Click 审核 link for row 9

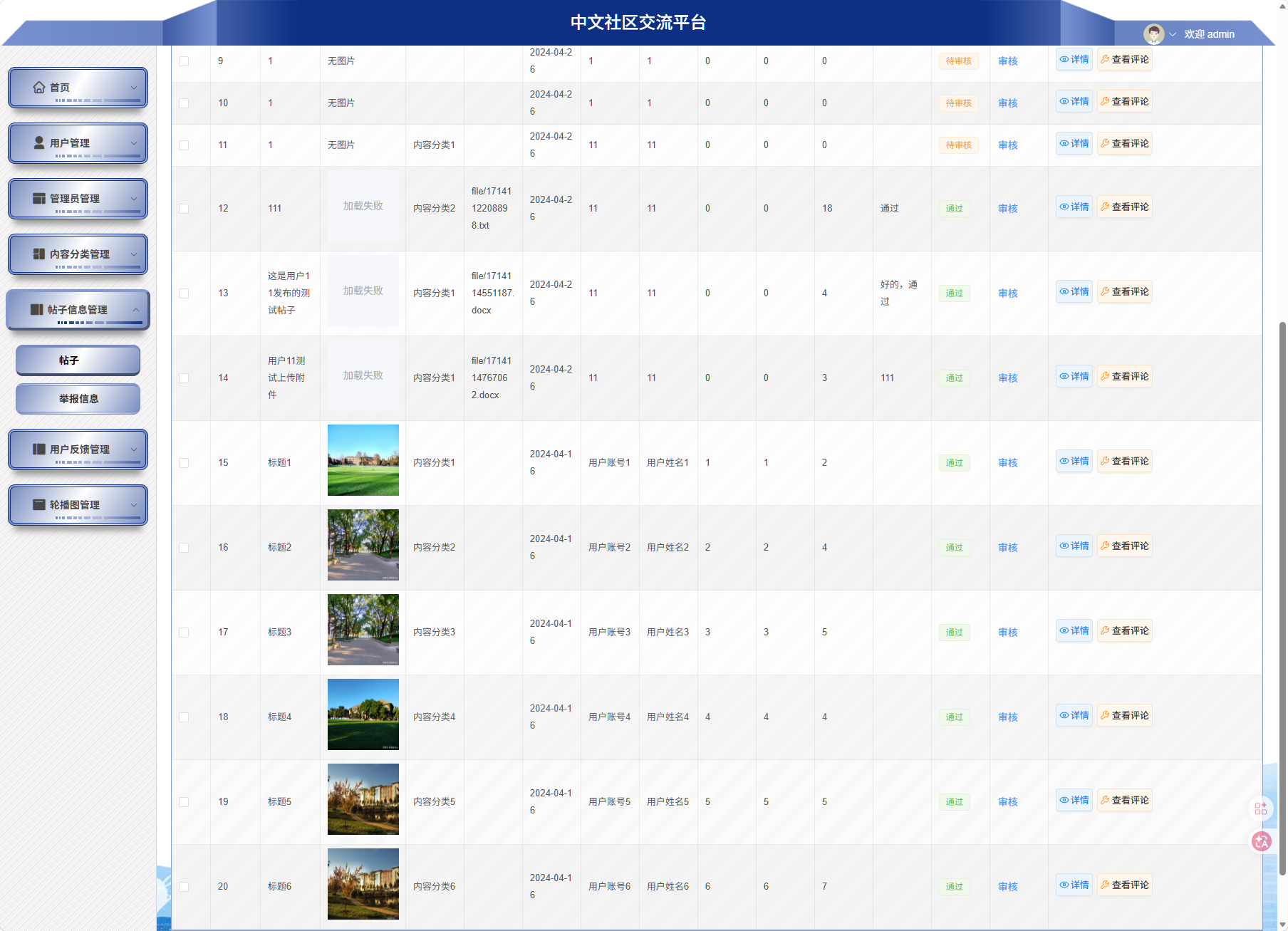point(1007,61)
